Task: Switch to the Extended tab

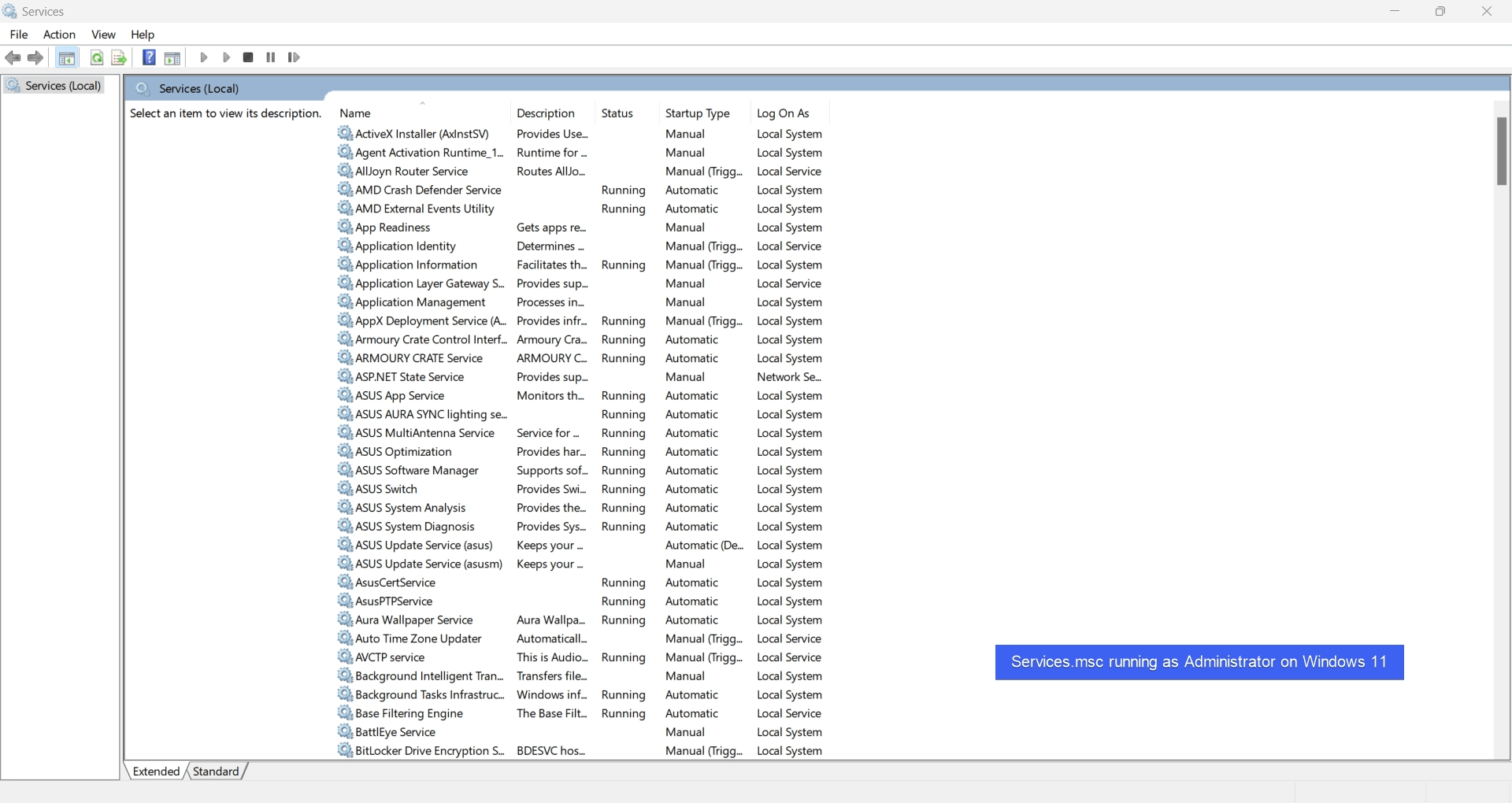Action: point(156,772)
